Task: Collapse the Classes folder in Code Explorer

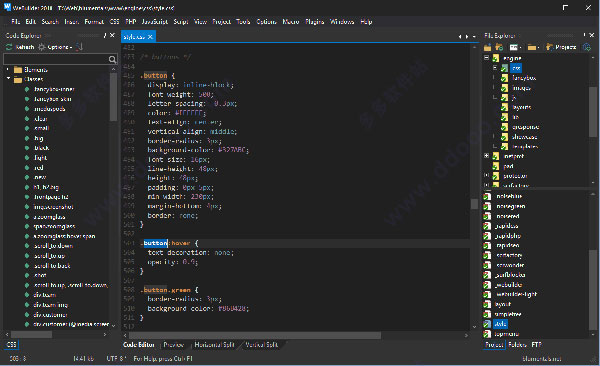Action: tap(8, 79)
